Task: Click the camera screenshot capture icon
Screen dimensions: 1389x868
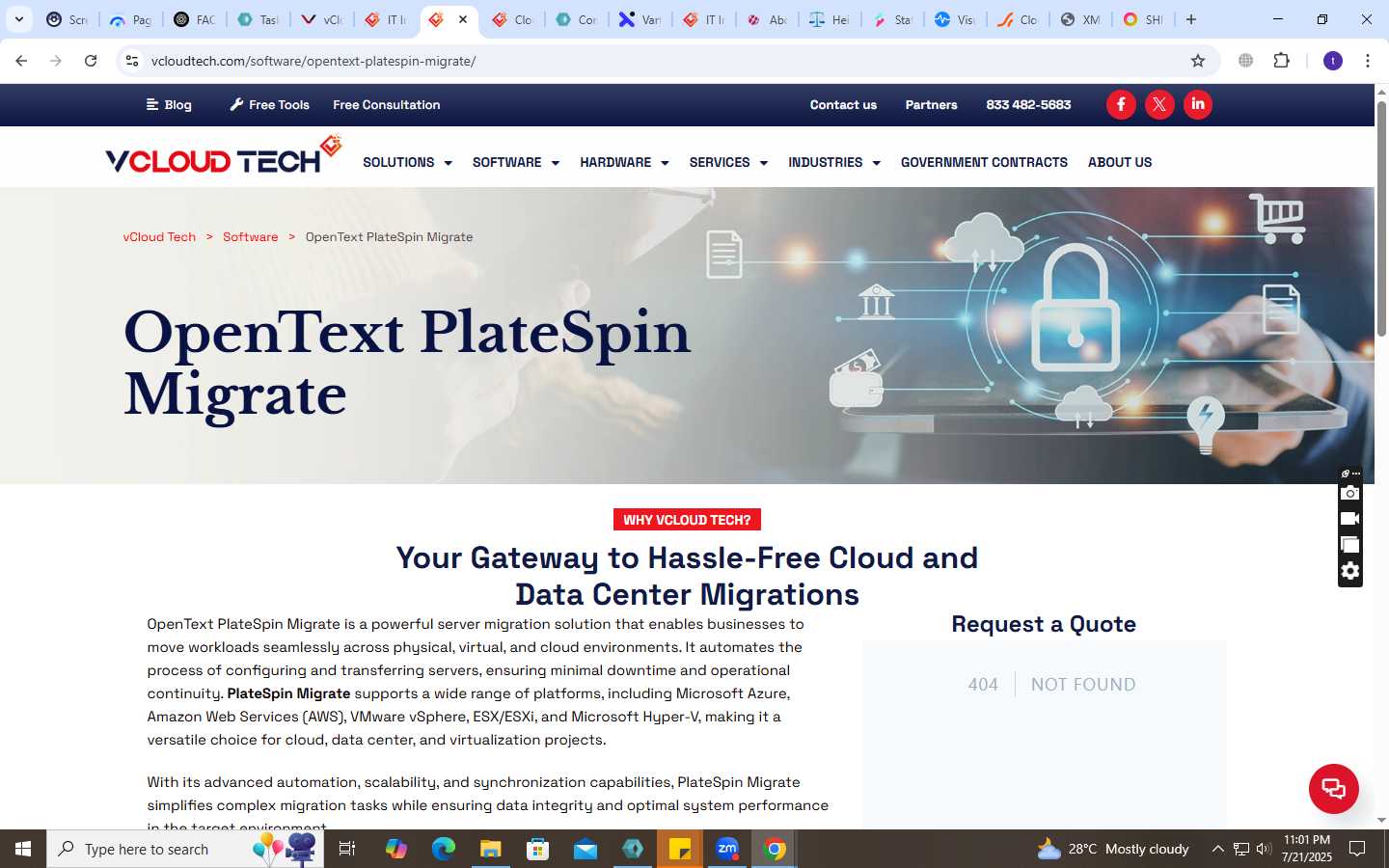Action: point(1350,494)
